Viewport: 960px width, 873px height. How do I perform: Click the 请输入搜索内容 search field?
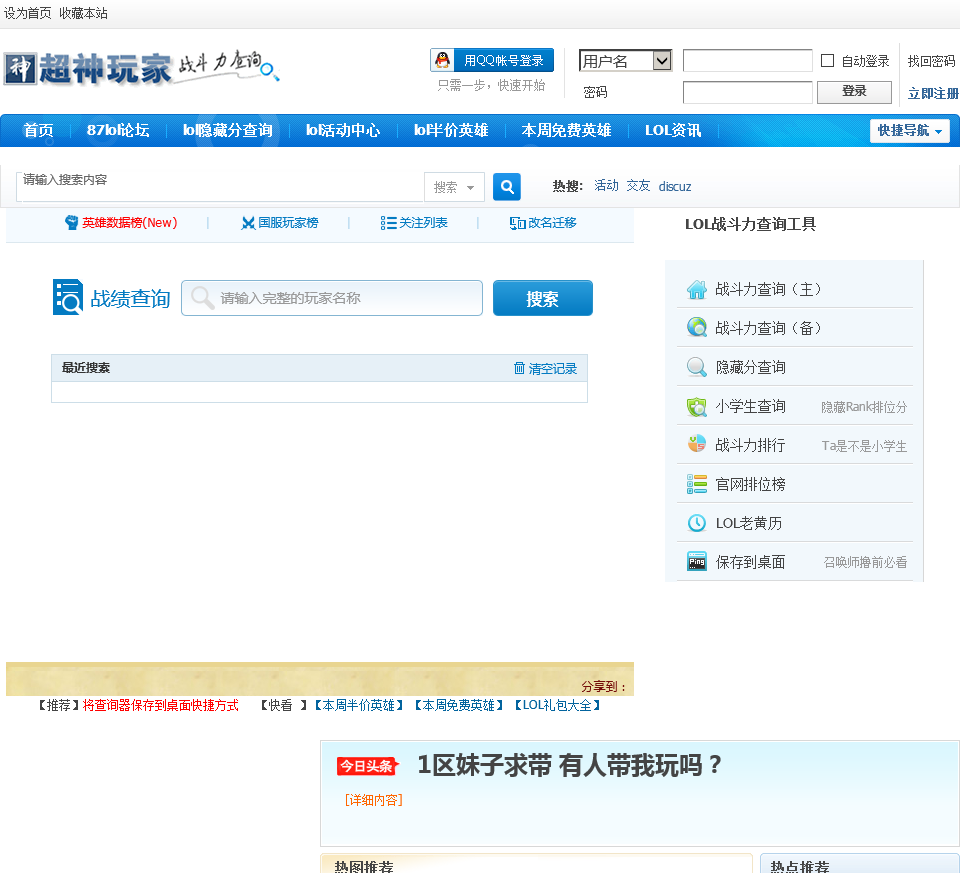220,187
